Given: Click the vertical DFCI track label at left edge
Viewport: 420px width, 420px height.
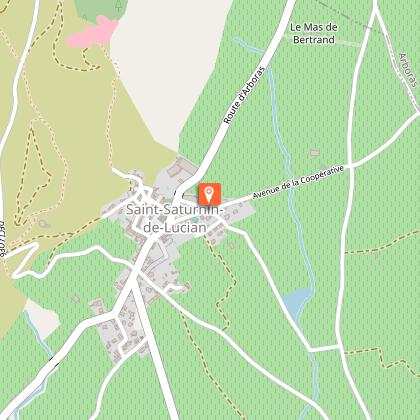Looking at the screenshot, I should [x=3, y=239].
